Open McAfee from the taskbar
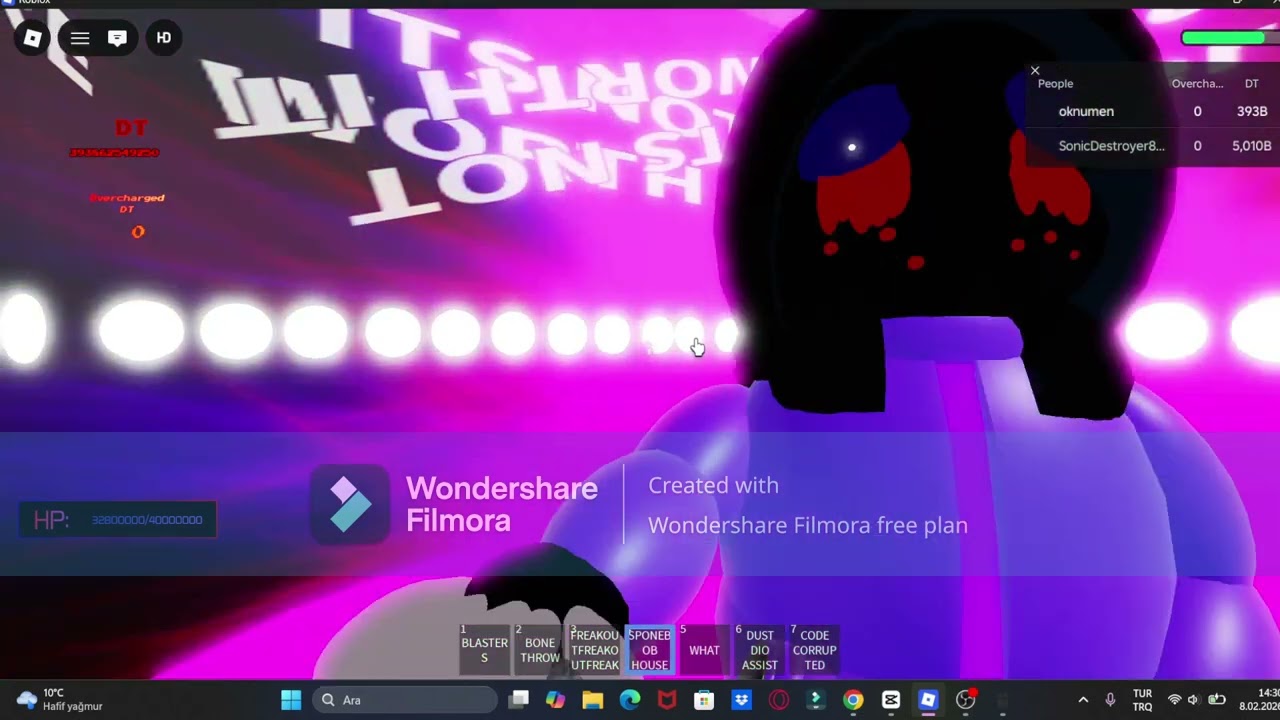The height and width of the screenshot is (720, 1280). [x=667, y=700]
